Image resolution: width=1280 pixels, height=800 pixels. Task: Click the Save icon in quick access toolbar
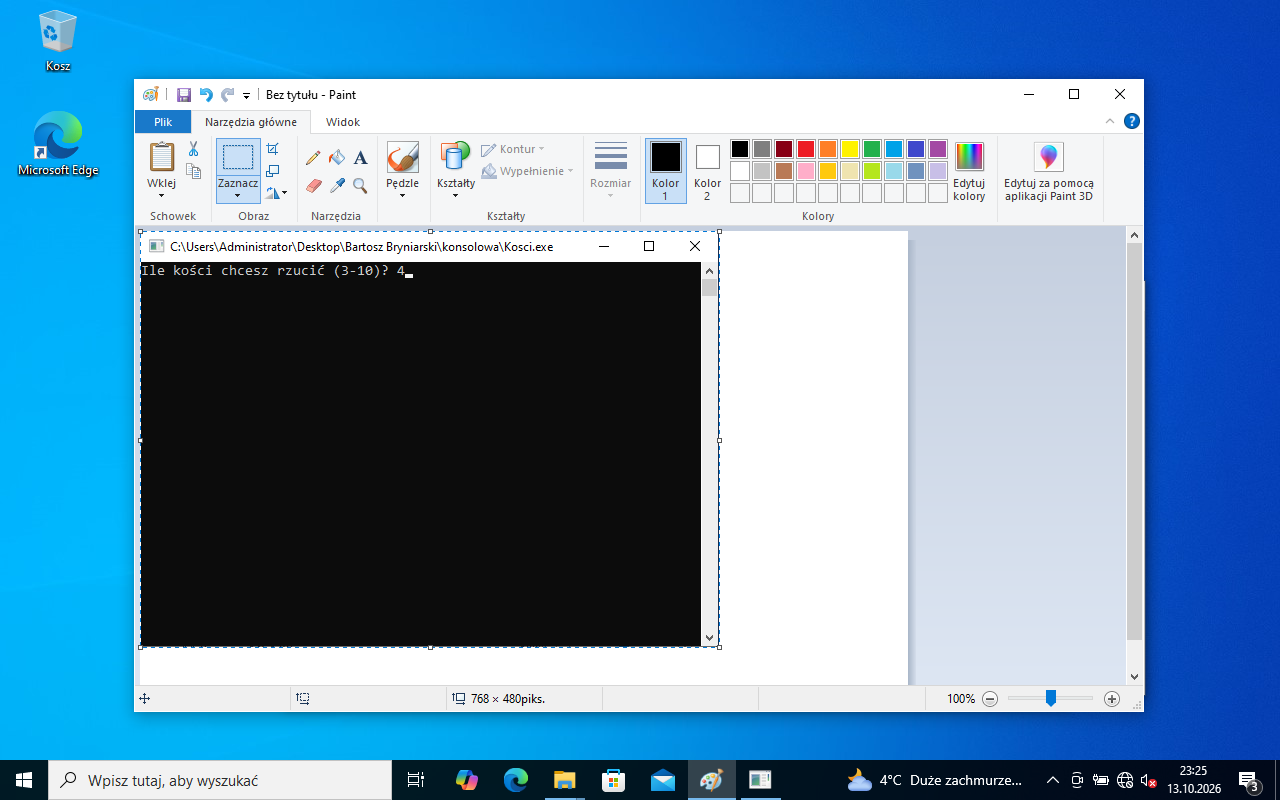pyautogui.click(x=184, y=95)
